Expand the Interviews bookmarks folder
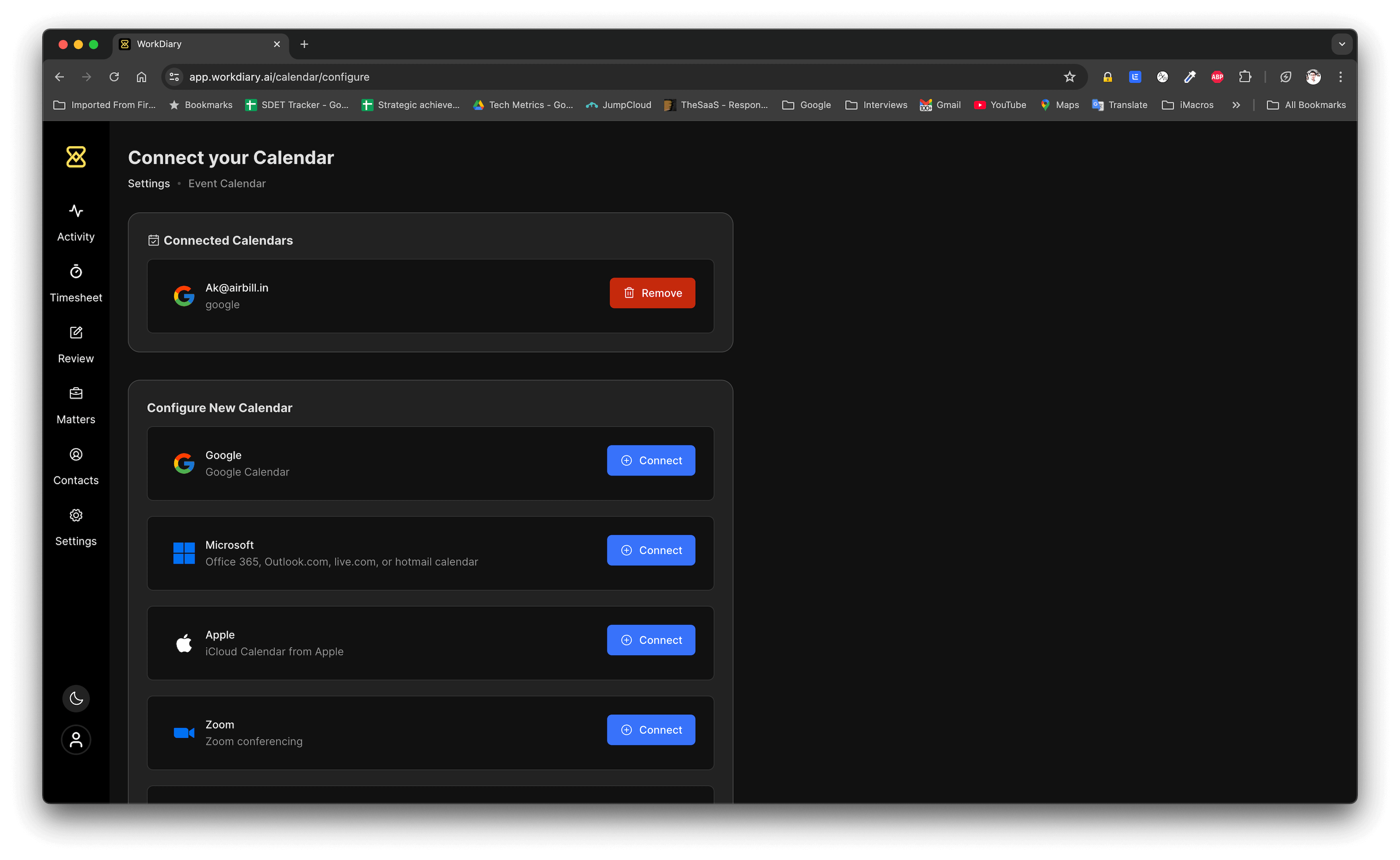 [876, 105]
